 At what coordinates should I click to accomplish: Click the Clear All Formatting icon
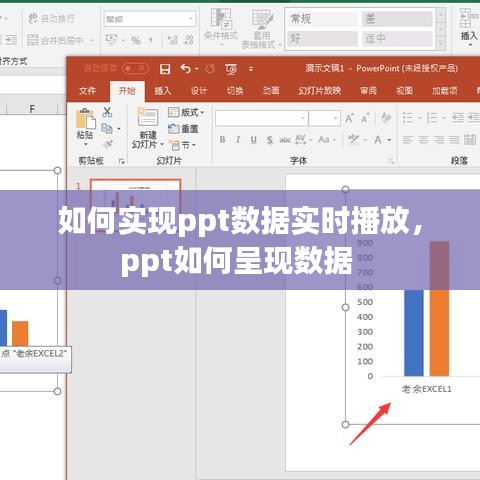[386, 118]
